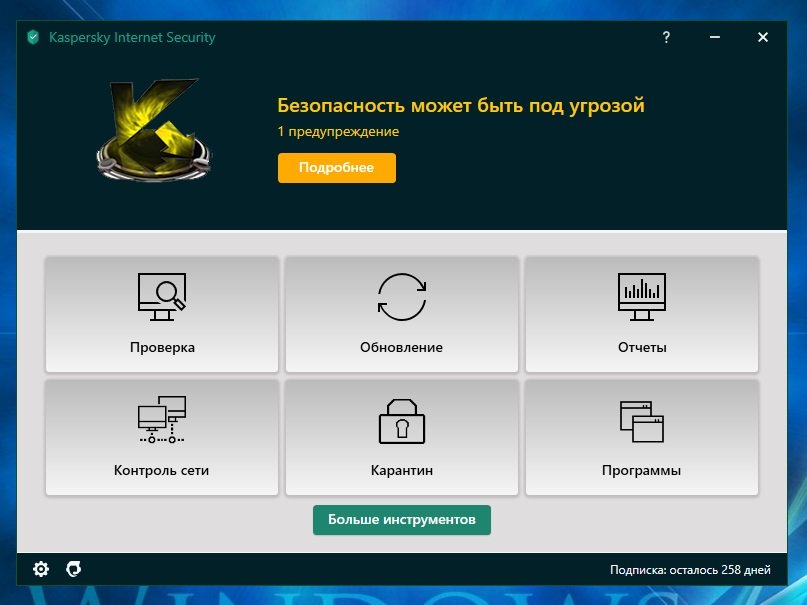The width and height of the screenshot is (807, 605).
Task: Open the Программы applications tile
Action: (641, 438)
